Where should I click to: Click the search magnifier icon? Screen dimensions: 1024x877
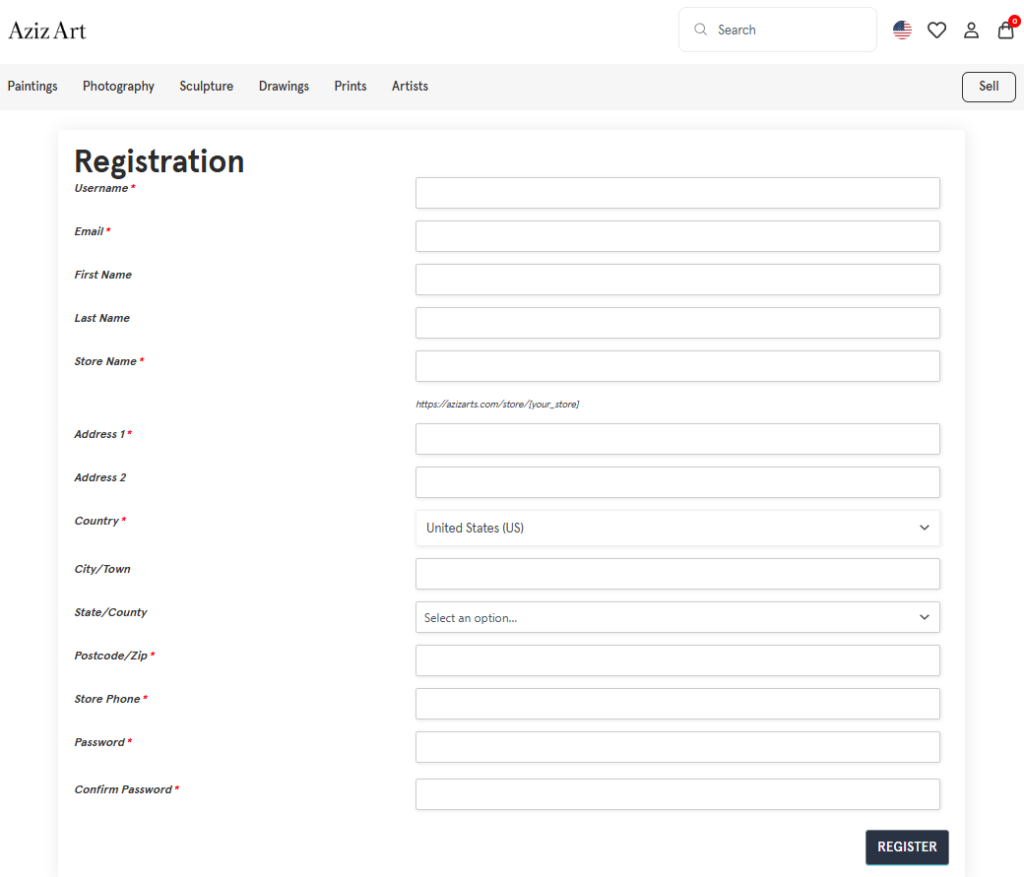point(700,30)
